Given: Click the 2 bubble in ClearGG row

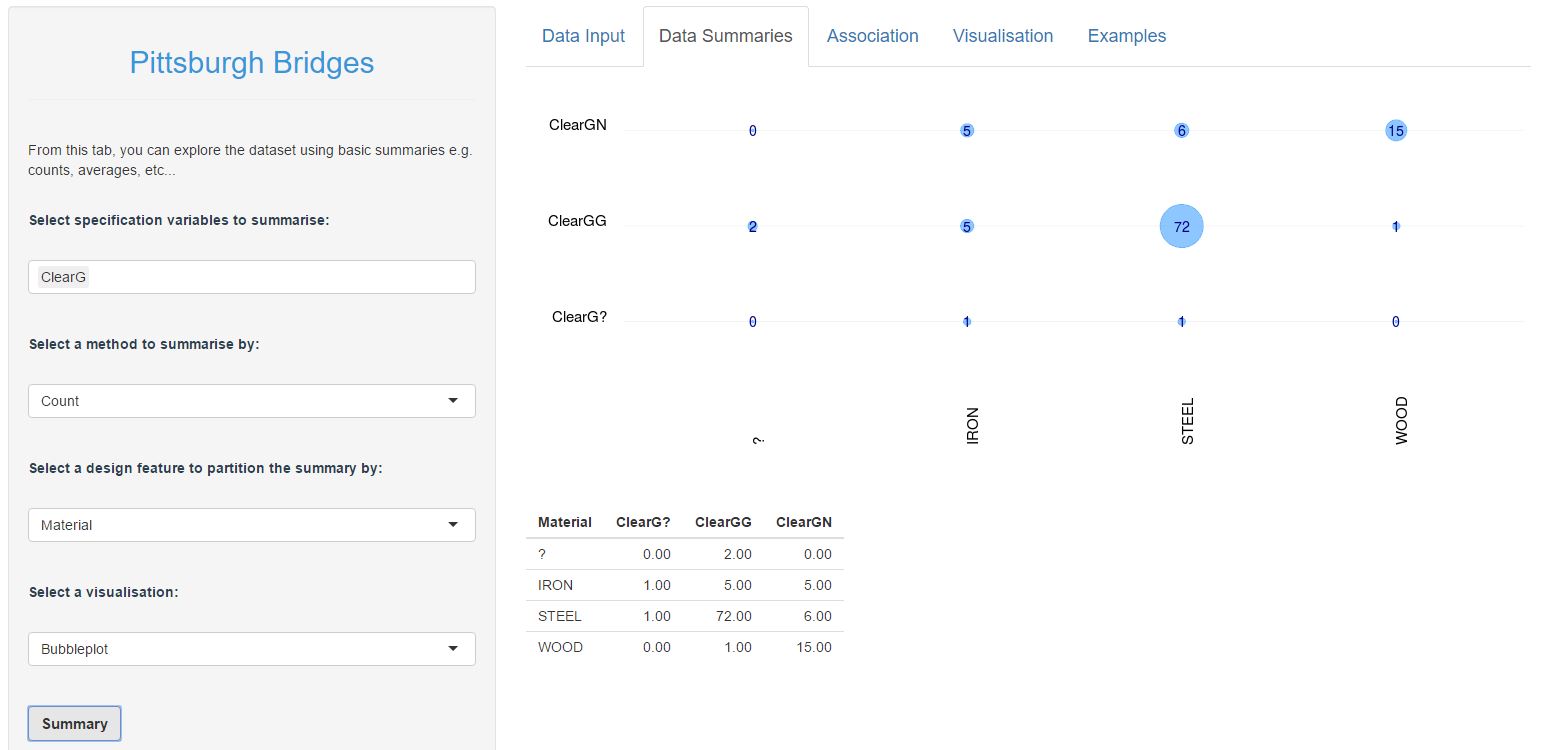Looking at the screenshot, I should [752, 226].
